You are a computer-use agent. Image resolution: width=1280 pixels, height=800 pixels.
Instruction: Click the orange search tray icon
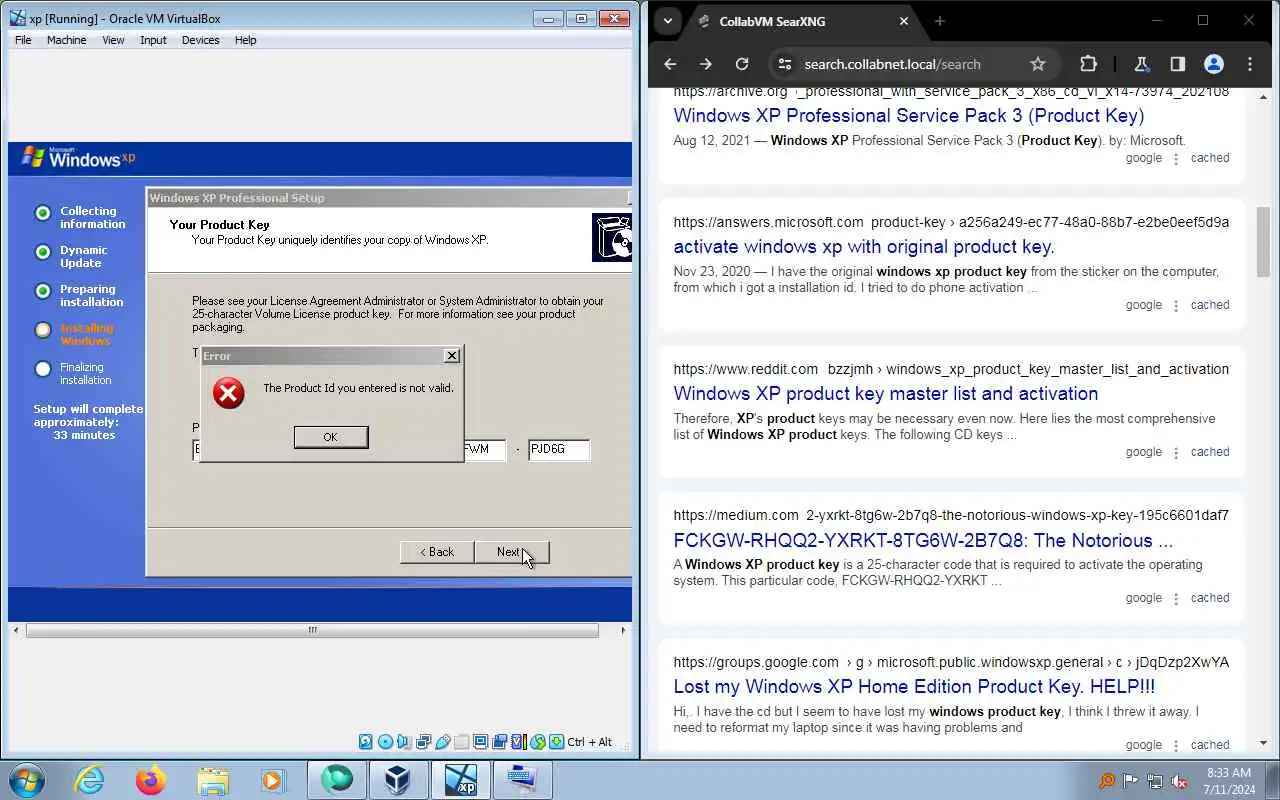[x=1107, y=781]
